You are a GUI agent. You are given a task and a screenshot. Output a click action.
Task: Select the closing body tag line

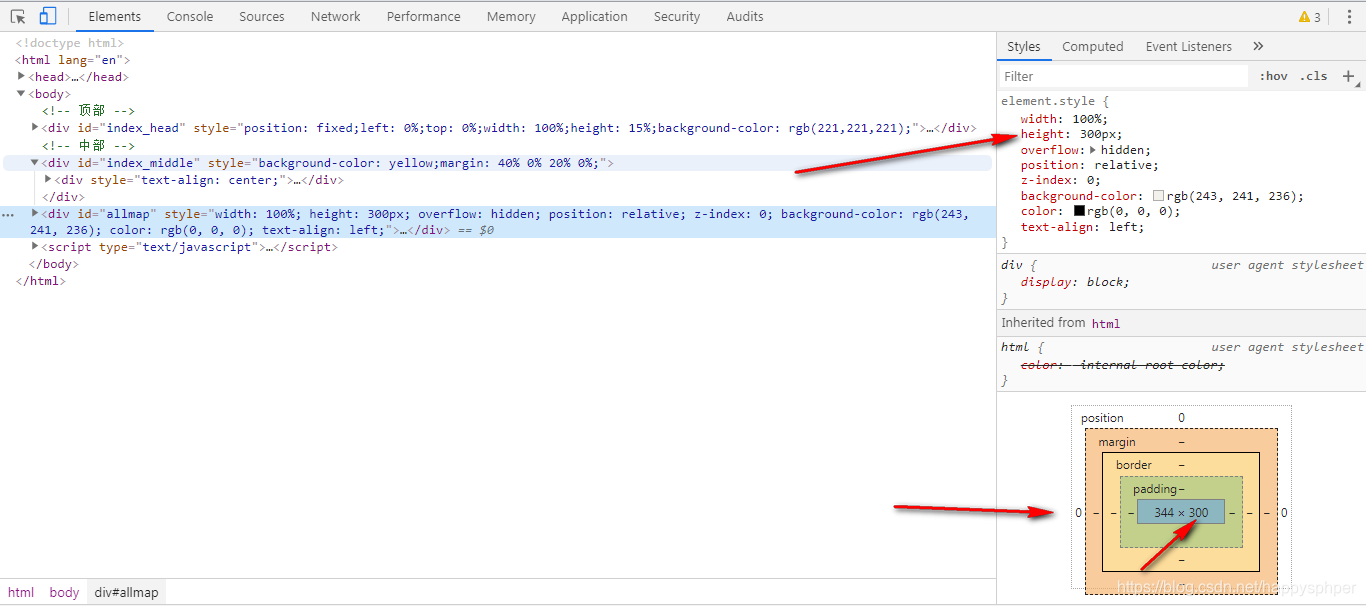coord(52,264)
